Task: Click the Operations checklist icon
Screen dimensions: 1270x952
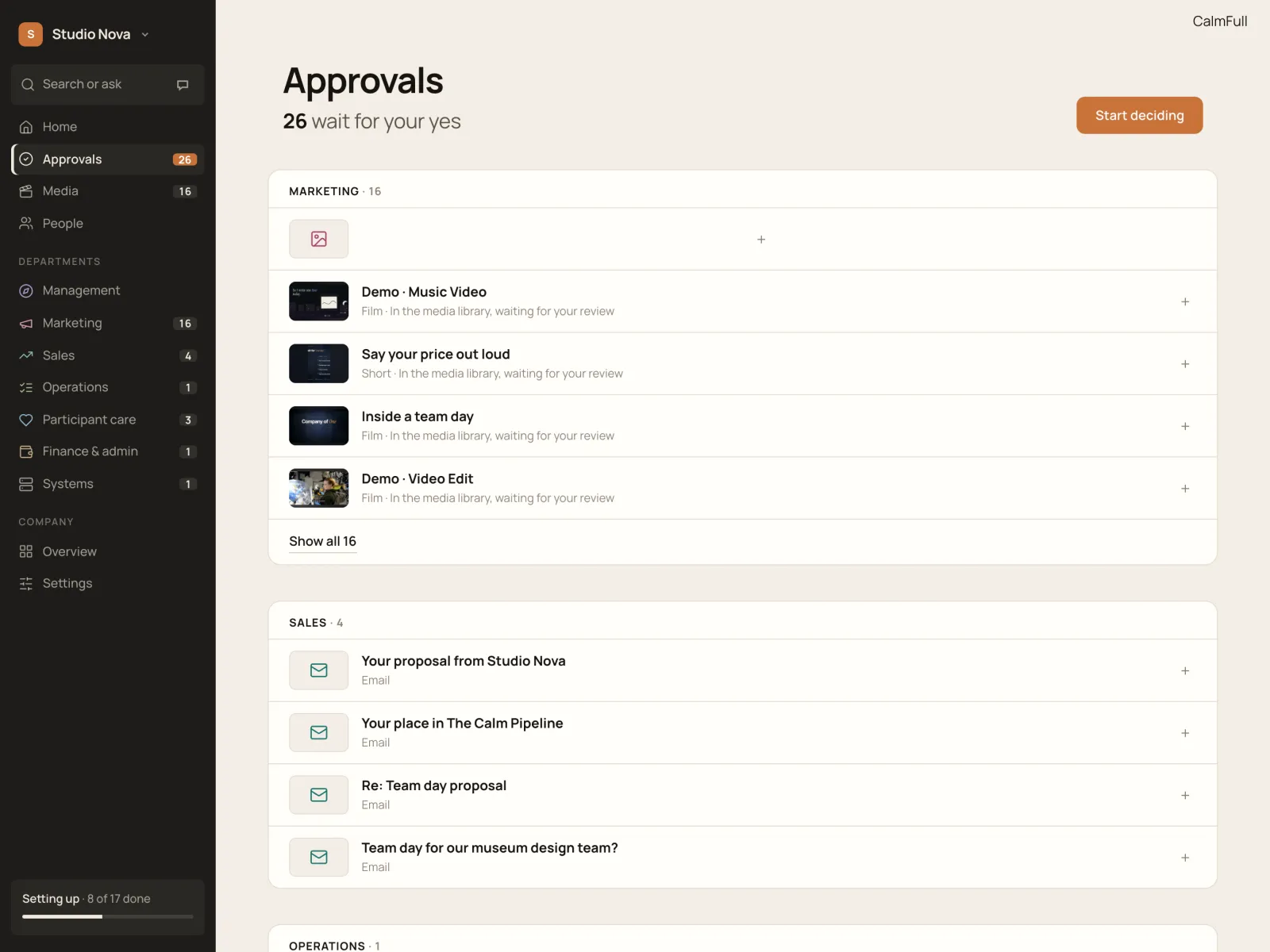Action: click(x=26, y=388)
